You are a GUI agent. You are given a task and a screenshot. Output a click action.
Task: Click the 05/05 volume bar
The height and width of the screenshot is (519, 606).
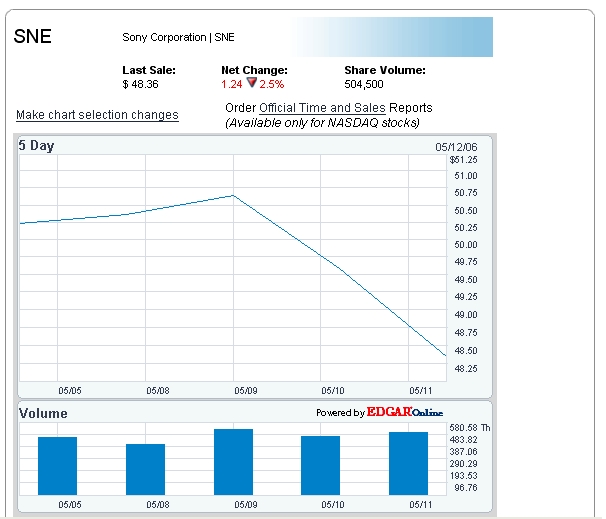(58, 466)
